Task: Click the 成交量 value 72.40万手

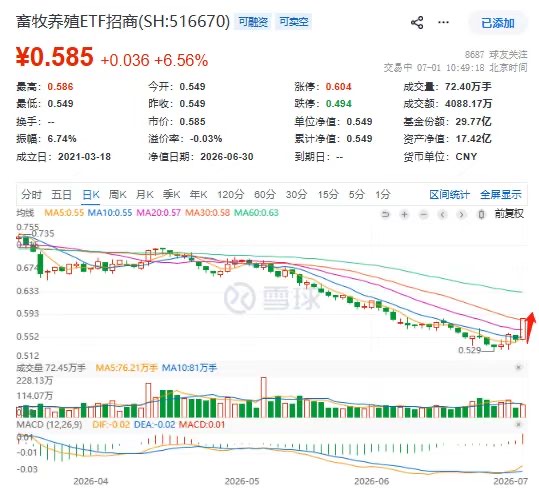Action: click(x=468, y=87)
